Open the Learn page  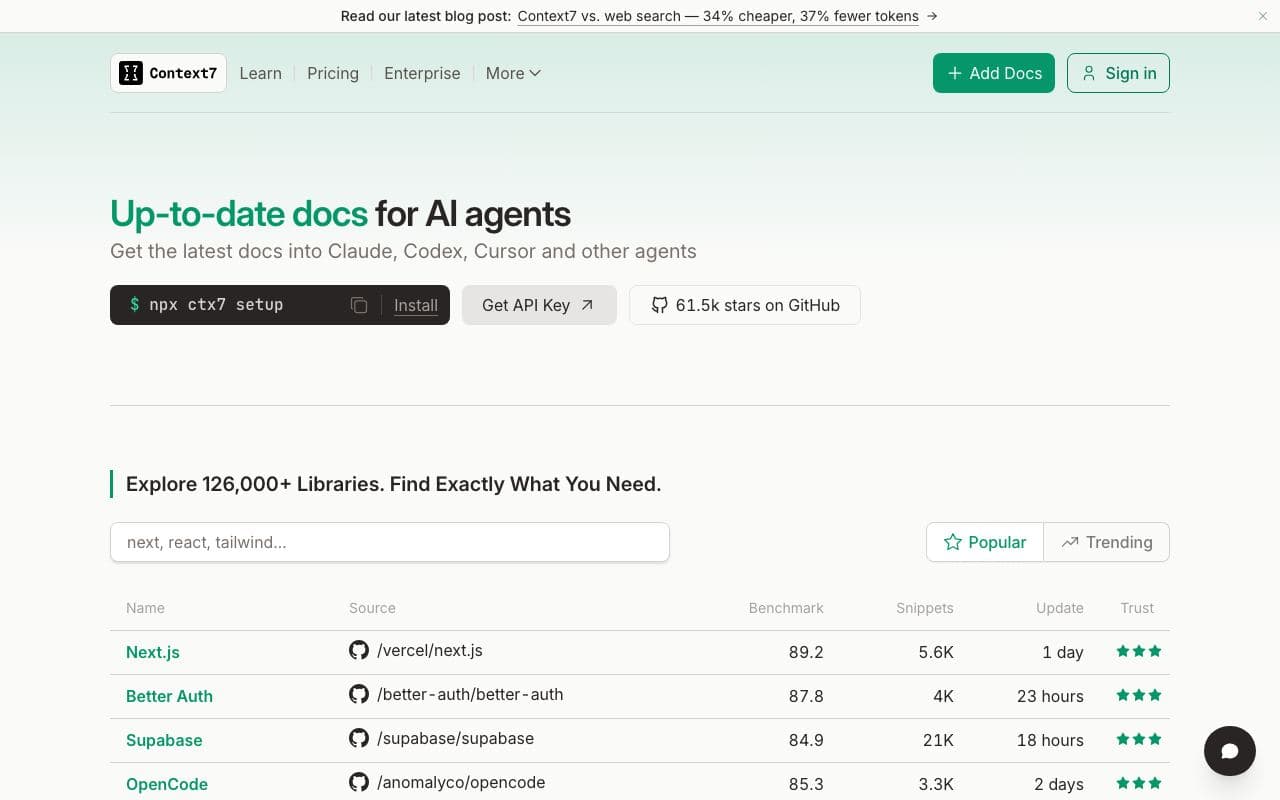261,73
